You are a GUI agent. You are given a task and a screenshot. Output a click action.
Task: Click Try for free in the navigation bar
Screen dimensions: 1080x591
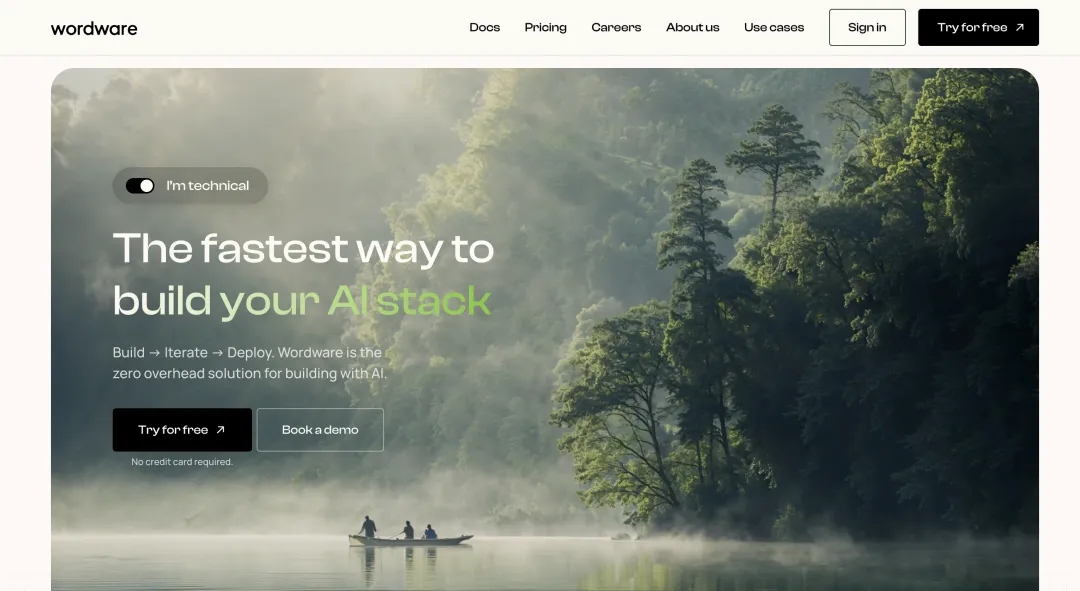[978, 28]
